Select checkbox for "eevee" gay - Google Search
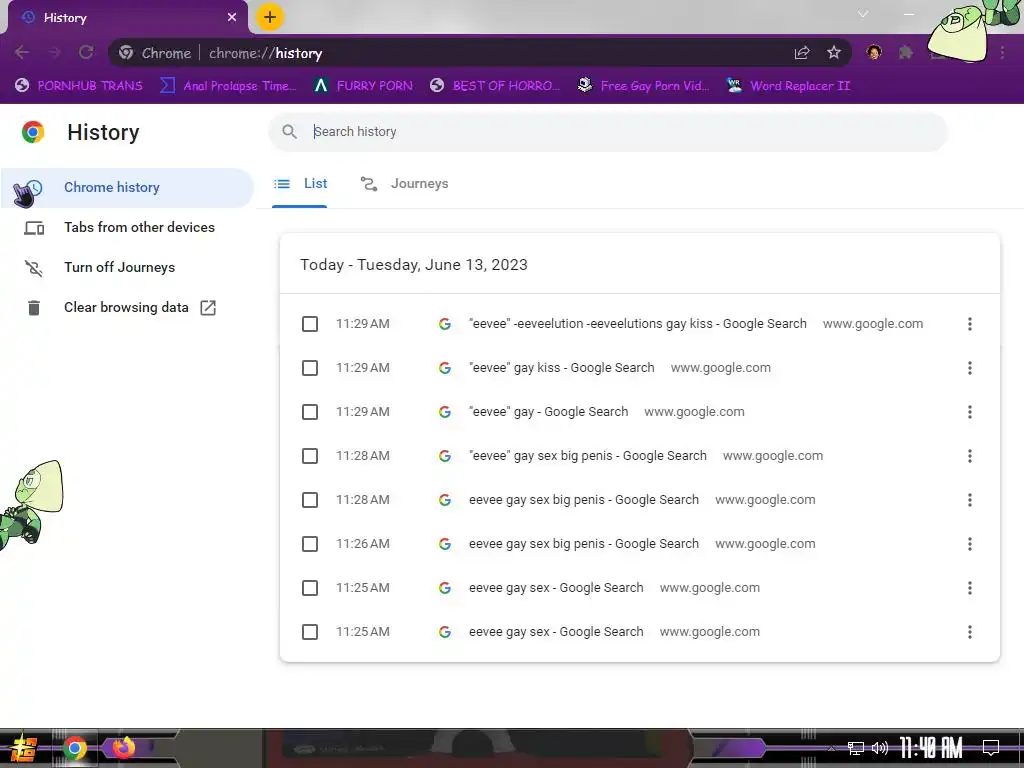The width and height of the screenshot is (1024, 768). point(310,412)
